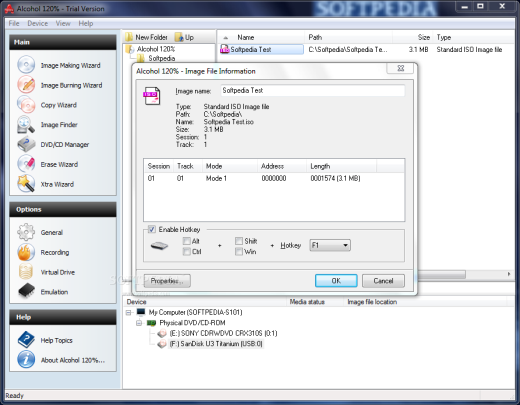The image size is (520, 405).
Task: Click the Length column header in dialog
Action: (x=341, y=166)
